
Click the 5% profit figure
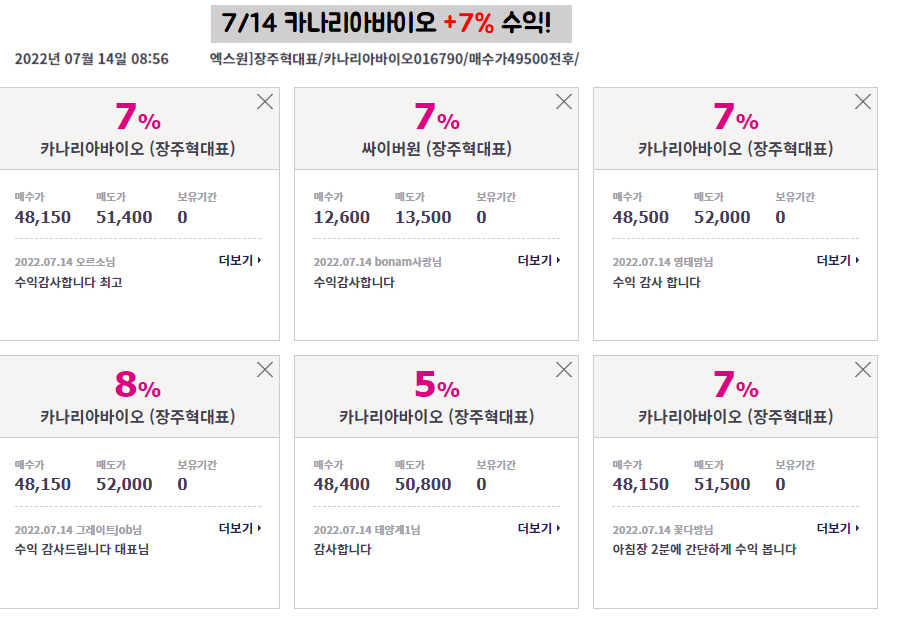click(437, 385)
